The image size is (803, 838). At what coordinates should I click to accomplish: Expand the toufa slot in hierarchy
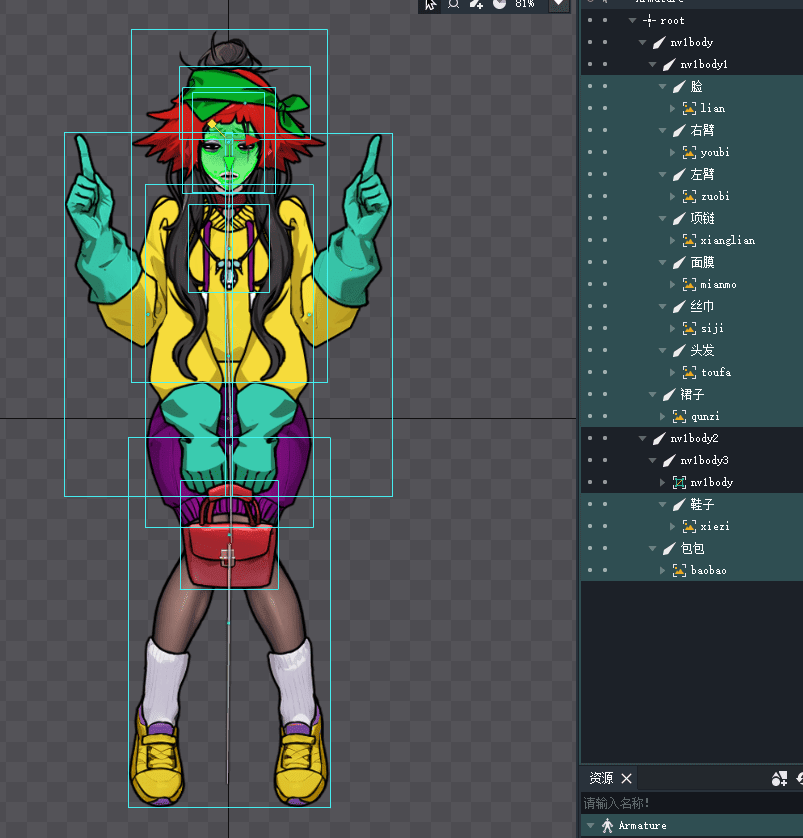click(673, 372)
